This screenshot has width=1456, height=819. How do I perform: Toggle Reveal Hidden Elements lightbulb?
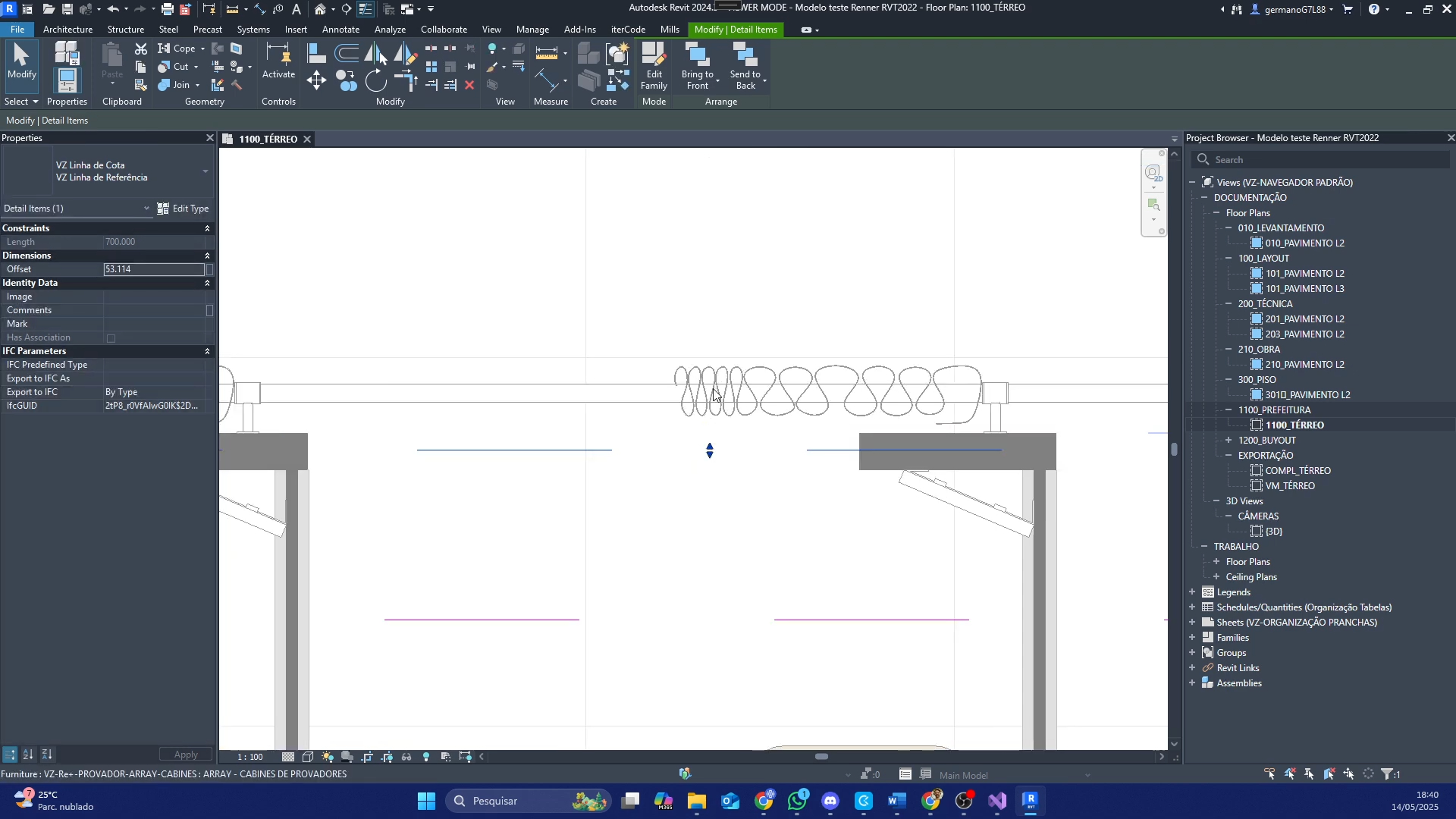click(x=426, y=757)
